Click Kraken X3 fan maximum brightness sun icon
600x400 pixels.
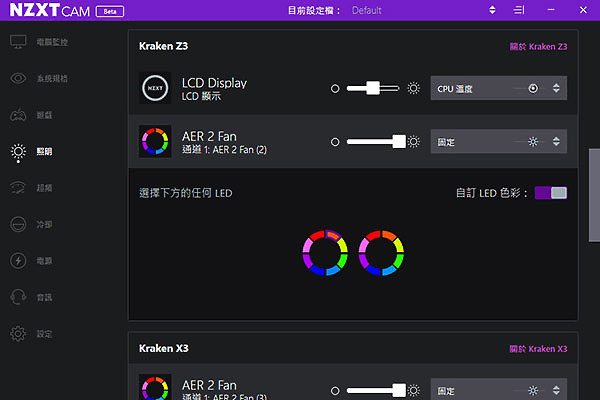click(413, 390)
